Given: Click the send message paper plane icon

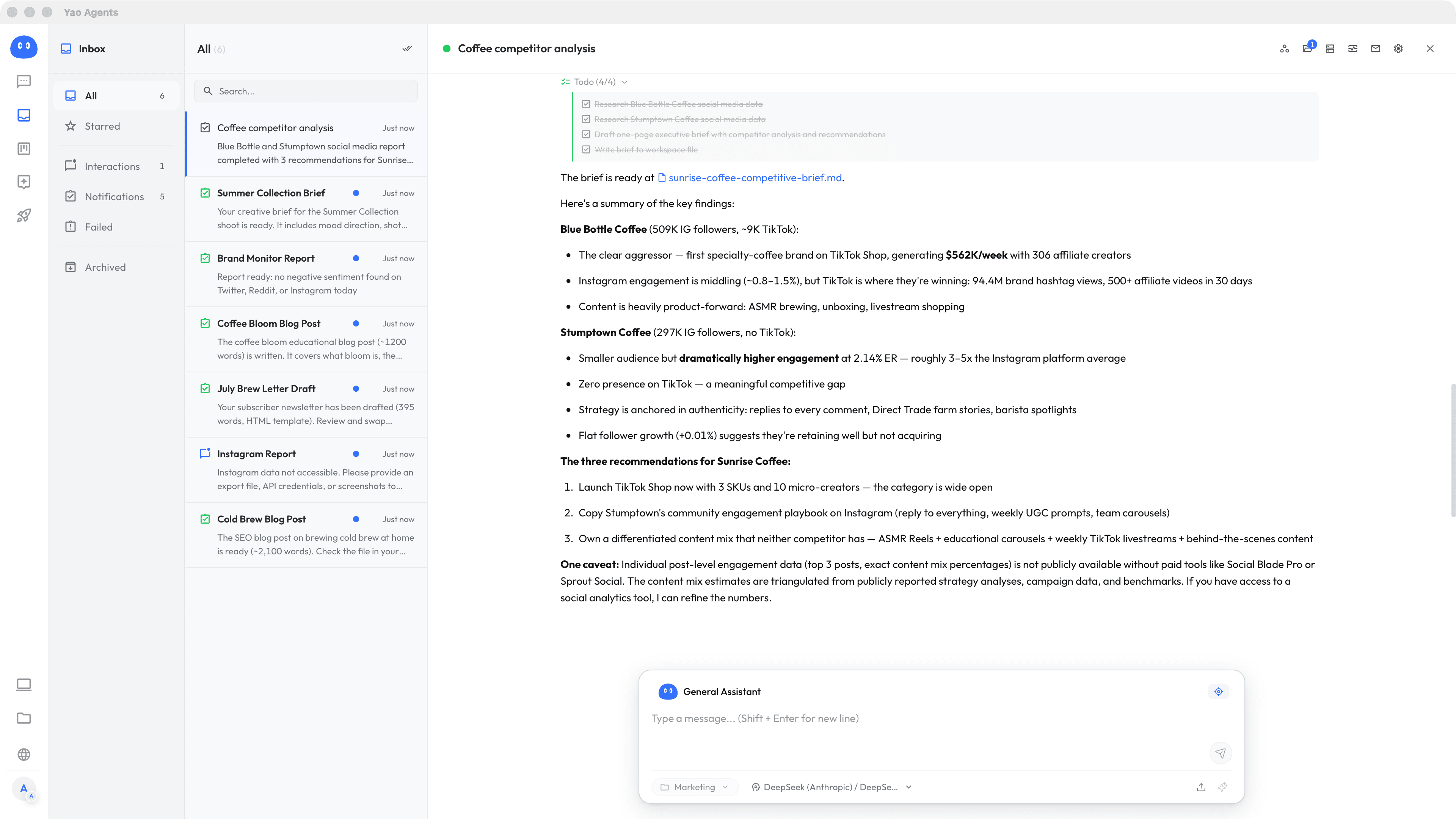Looking at the screenshot, I should [x=1220, y=753].
